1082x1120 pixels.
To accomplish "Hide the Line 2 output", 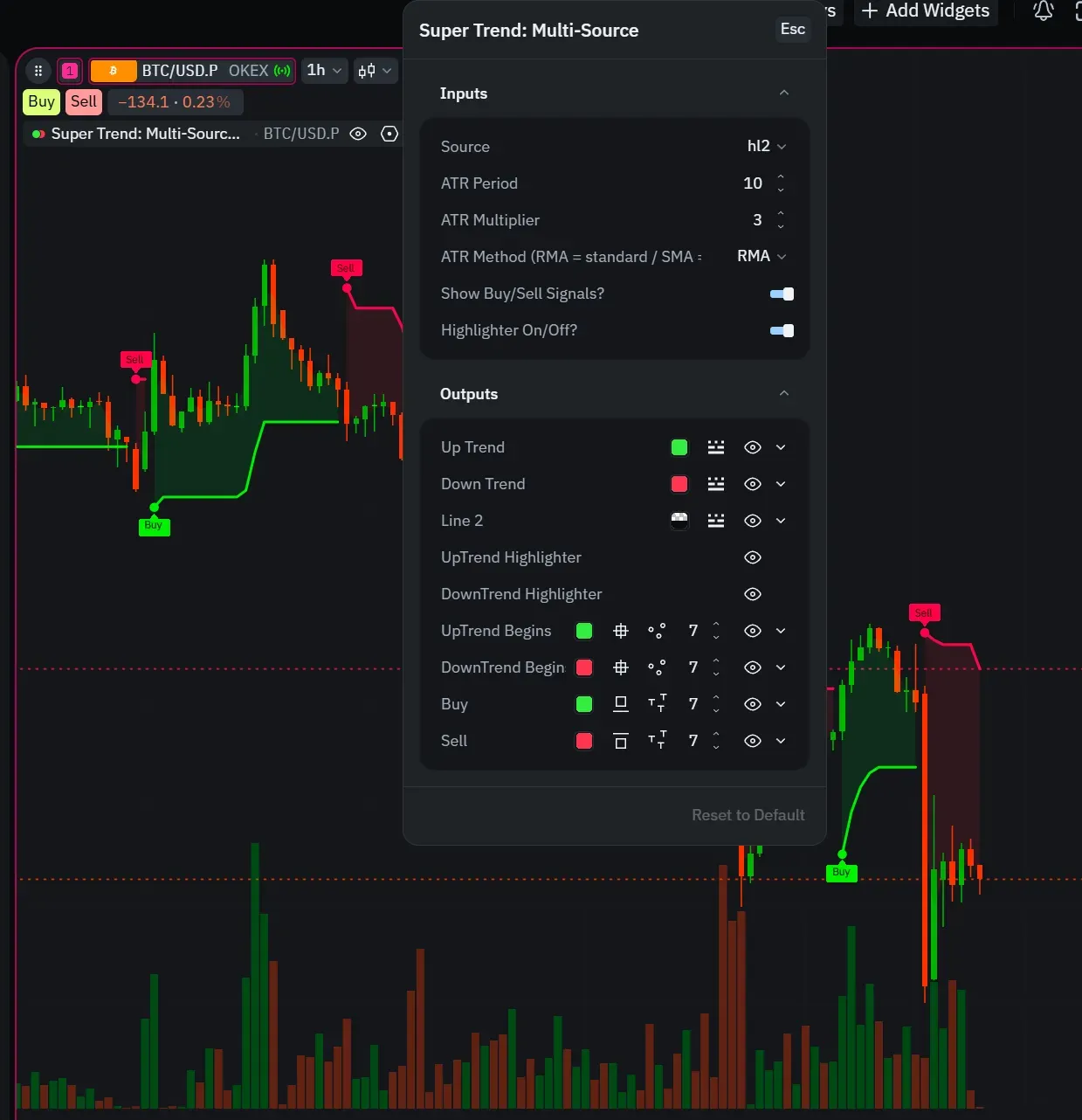I will (x=753, y=521).
